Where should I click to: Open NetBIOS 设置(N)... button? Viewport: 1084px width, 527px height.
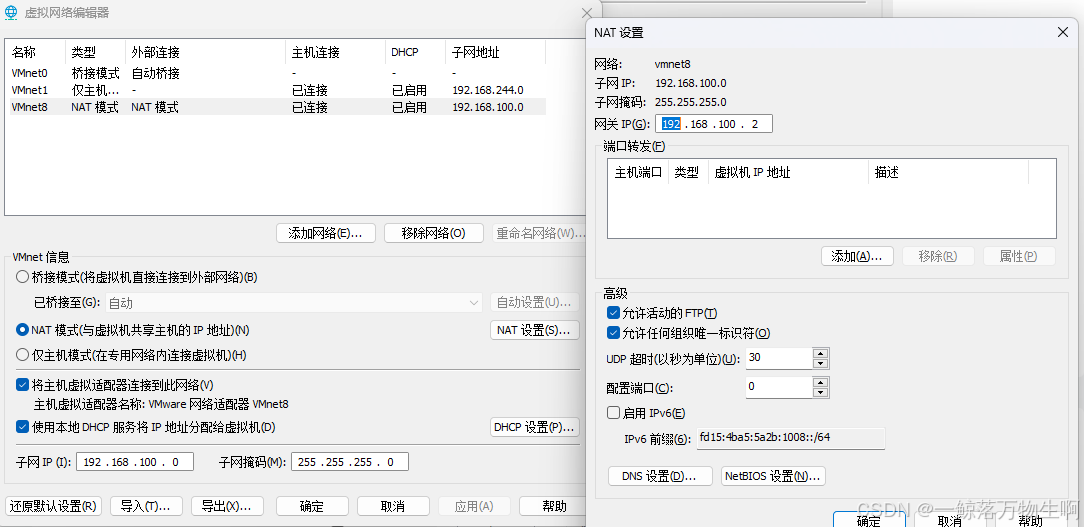point(773,477)
